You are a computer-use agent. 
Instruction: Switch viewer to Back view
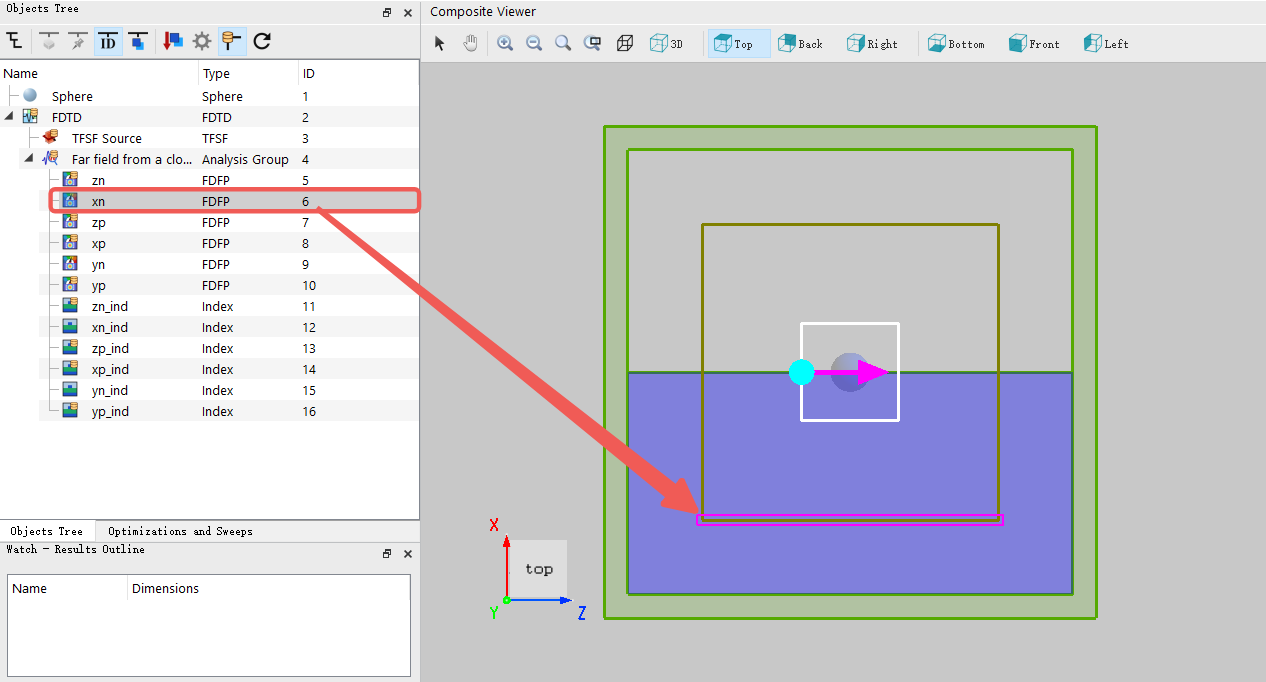pos(800,43)
